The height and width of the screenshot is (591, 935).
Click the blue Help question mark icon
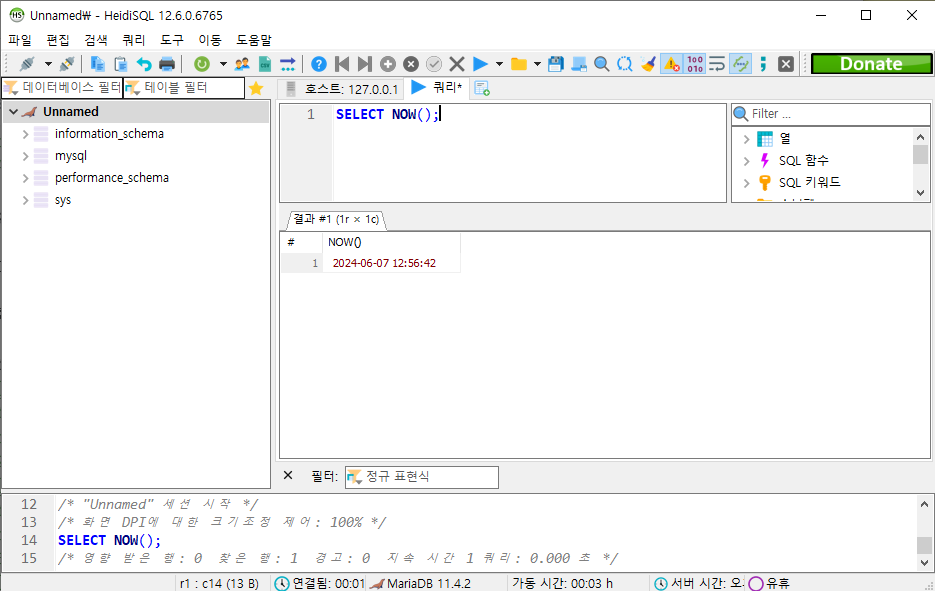click(319, 64)
